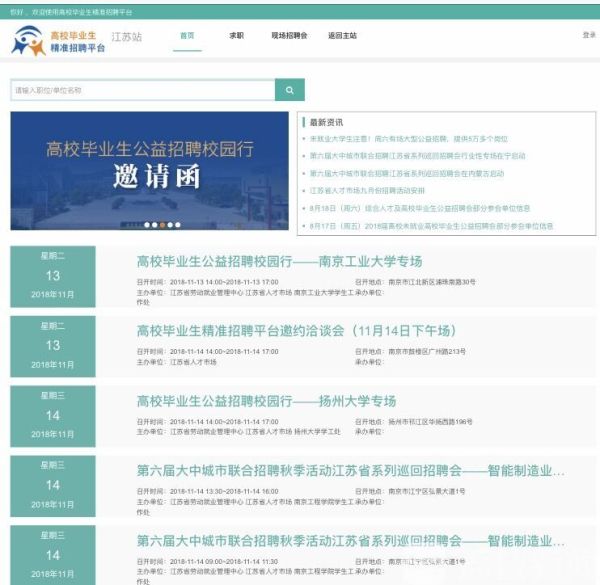600x585 pixels.
Task: Click the search magnifier button
Action: pos(289,90)
